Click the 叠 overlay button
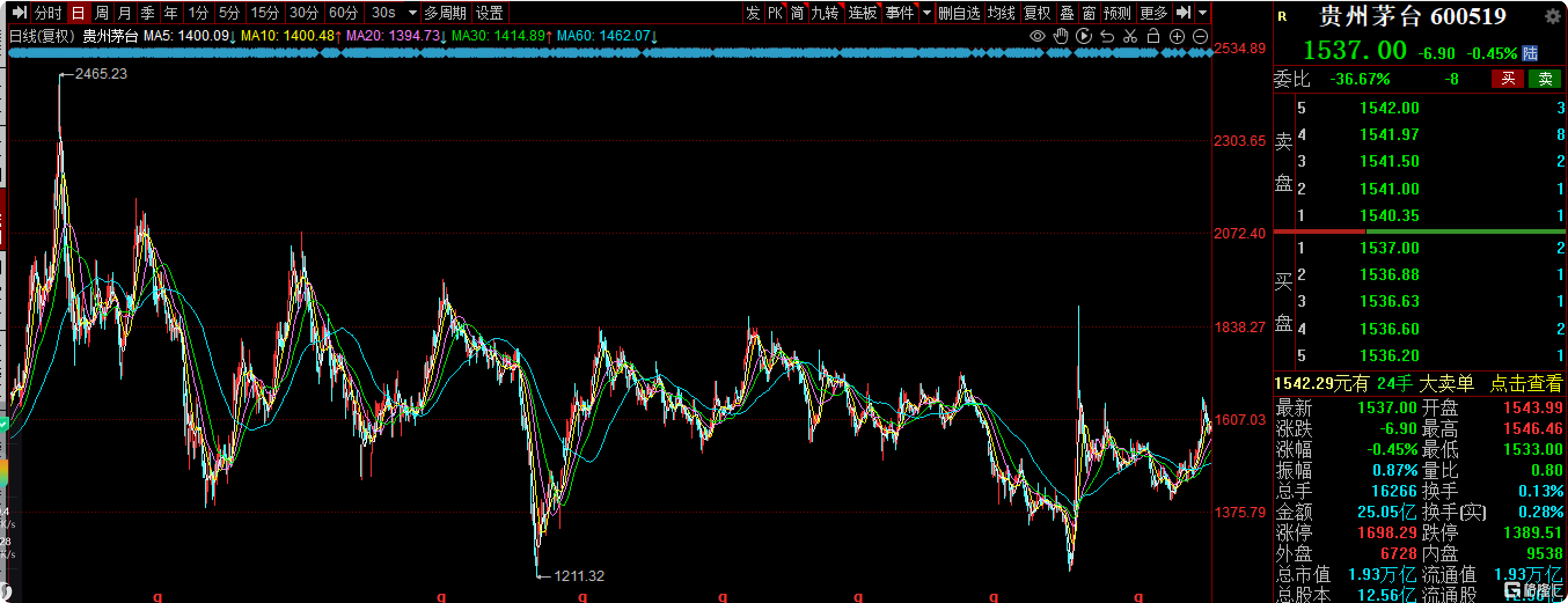The image size is (1568, 603). (x=1067, y=13)
